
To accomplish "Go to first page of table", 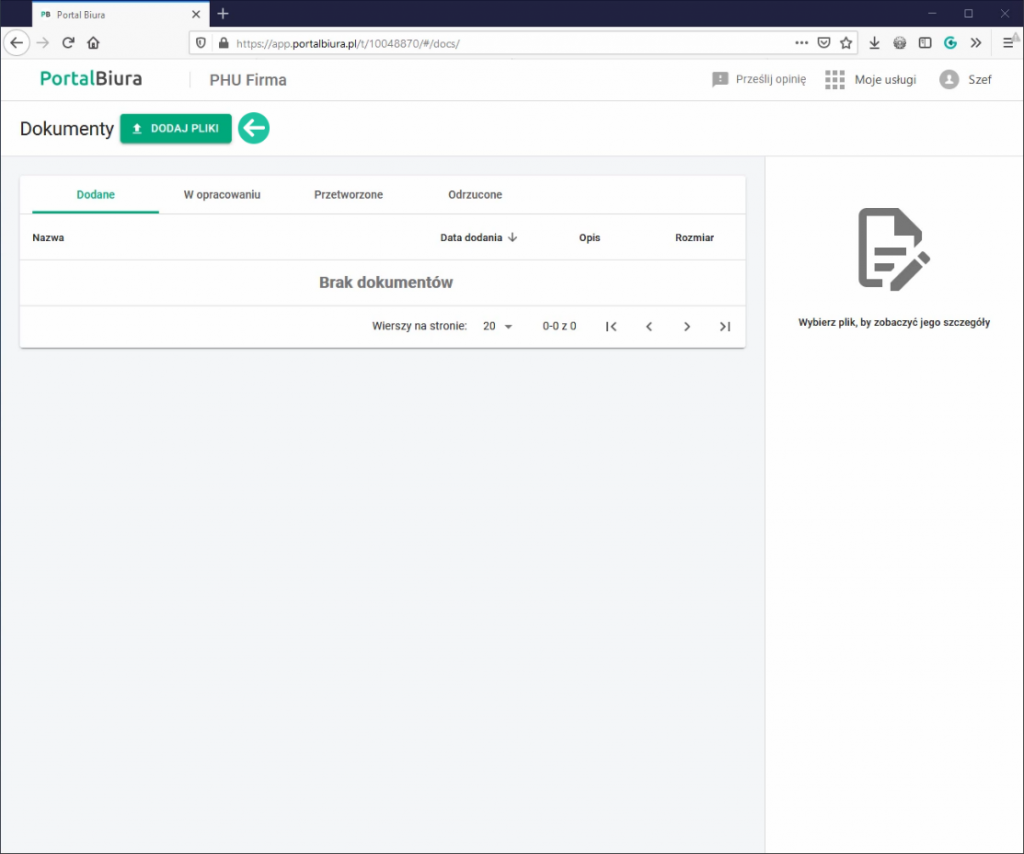I will tap(611, 326).
